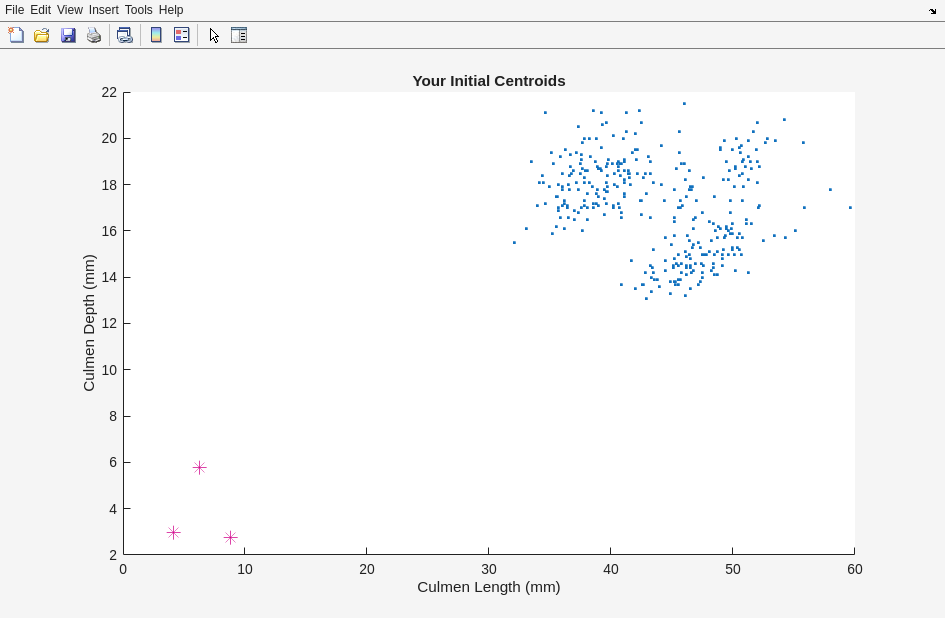This screenshot has height=618, width=945.
Task: Insert a legend using the toolbar icon
Action: click(x=181, y=35)
